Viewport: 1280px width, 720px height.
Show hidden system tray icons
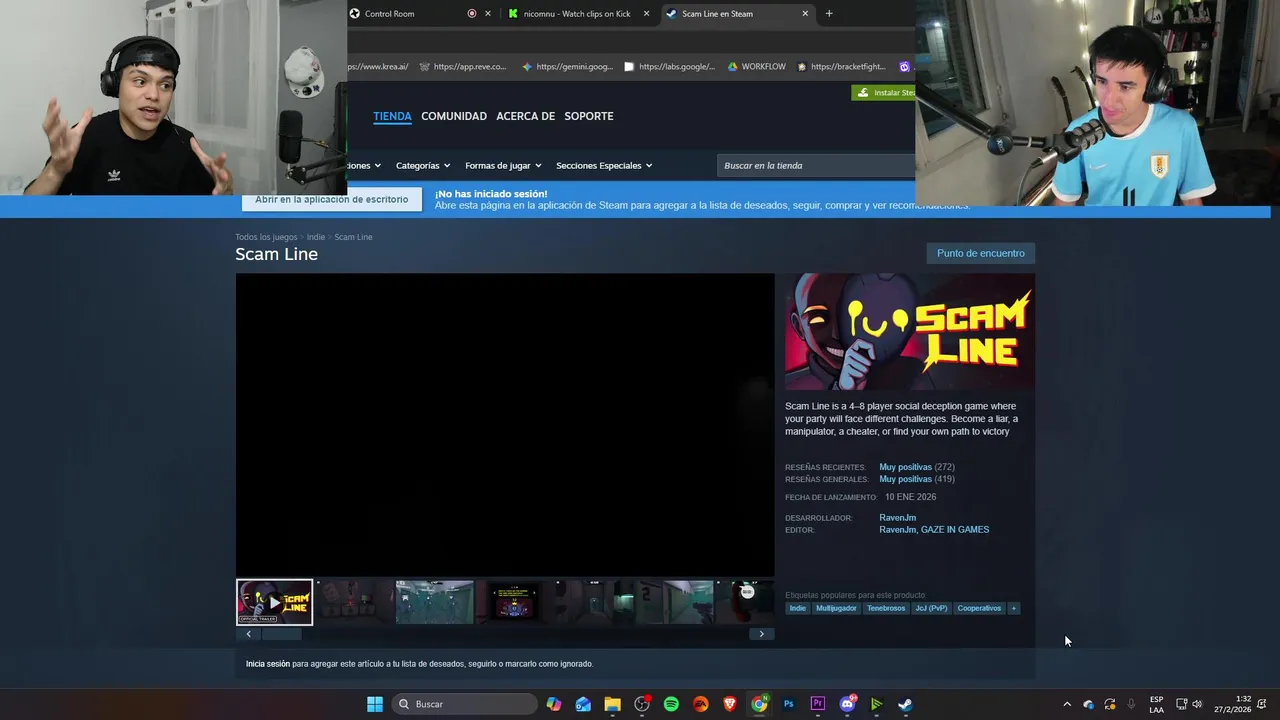[x=1066, y=704]
